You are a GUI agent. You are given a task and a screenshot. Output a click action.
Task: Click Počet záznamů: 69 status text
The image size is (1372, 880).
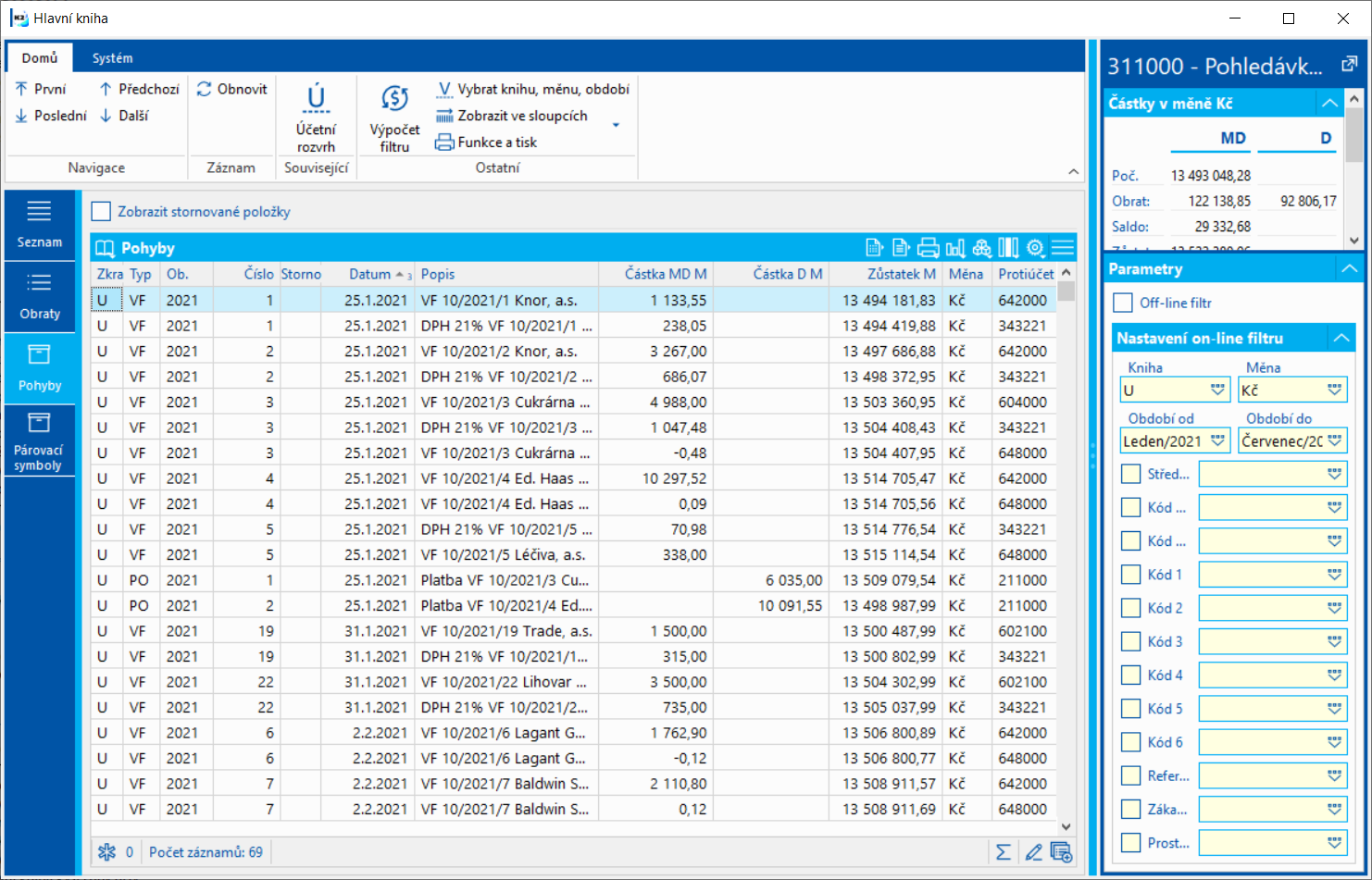[x=206, y=852]
